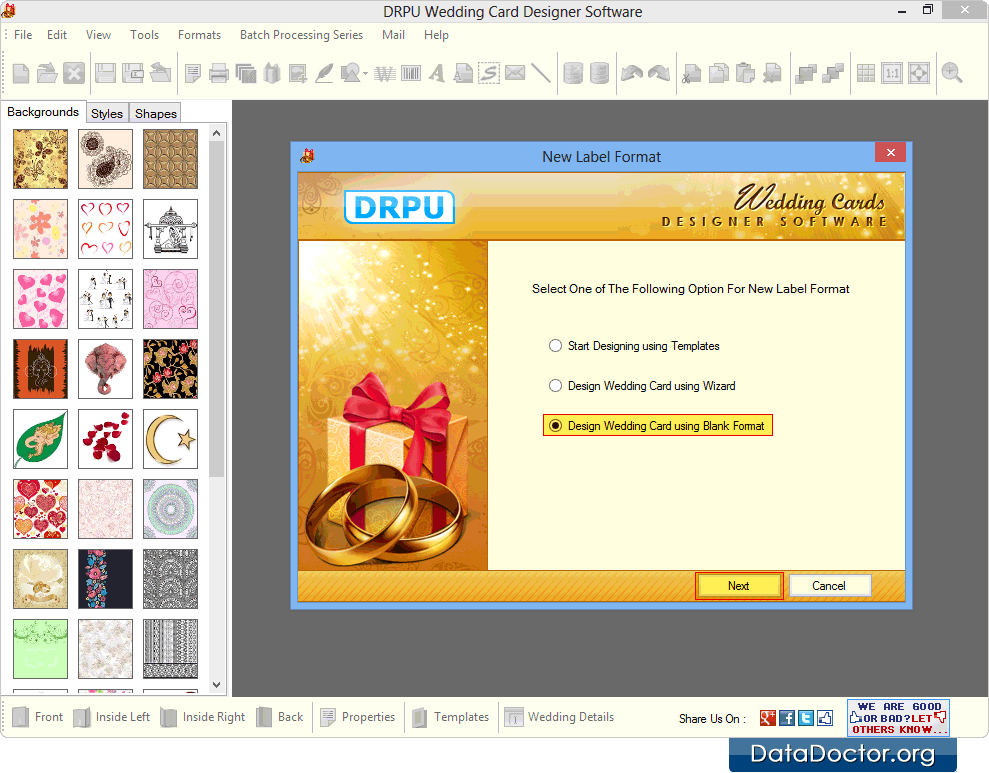The image size is (989, 773).
Task: Open the File menu
Action: [23, 35]
